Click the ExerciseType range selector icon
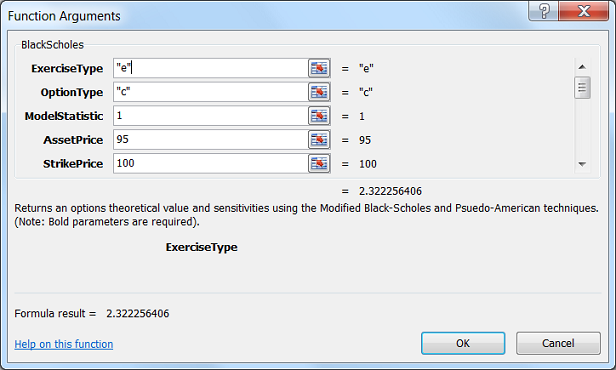This screenshot has height=370, width=616. [319, 68]
